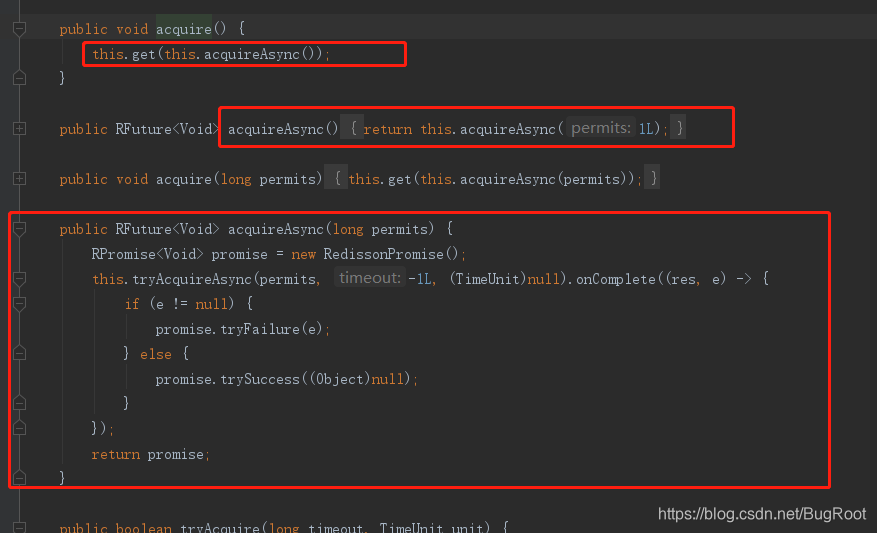
Task: Click the fold end marker beside '});'
Action: (x=19, y=428)
